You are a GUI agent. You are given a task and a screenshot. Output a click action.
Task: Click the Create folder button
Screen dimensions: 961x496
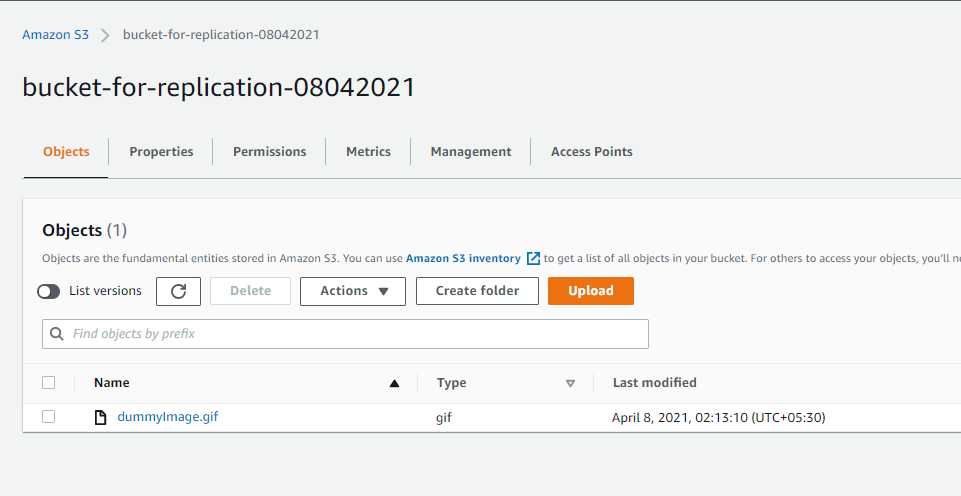(x=477, y=291)
